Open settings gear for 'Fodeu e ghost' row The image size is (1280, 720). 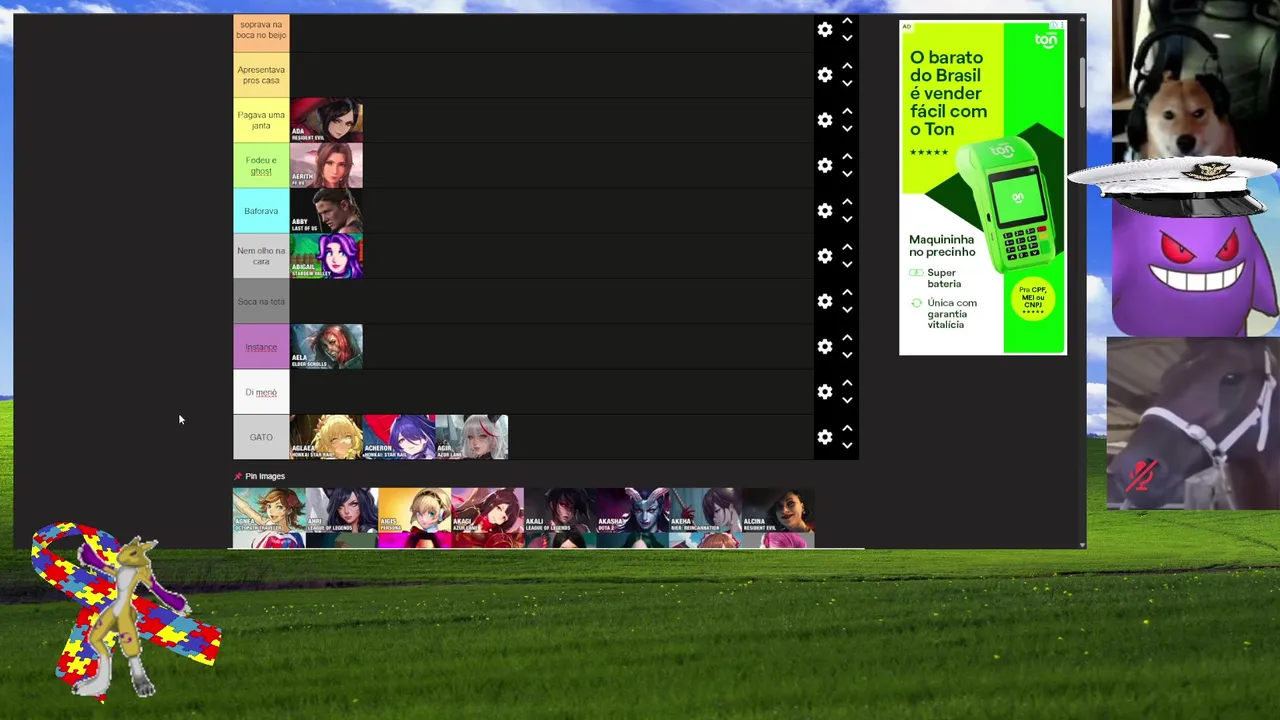[x=825, y=165]
